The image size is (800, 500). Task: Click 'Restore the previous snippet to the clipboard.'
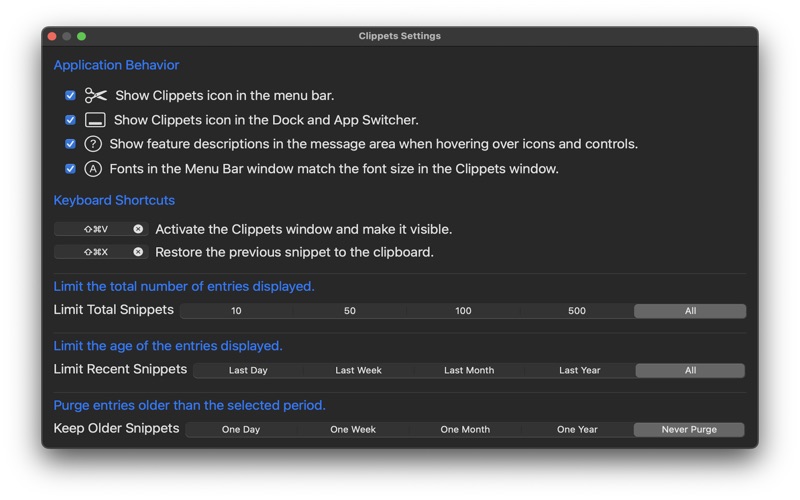(x=294, y=252)
